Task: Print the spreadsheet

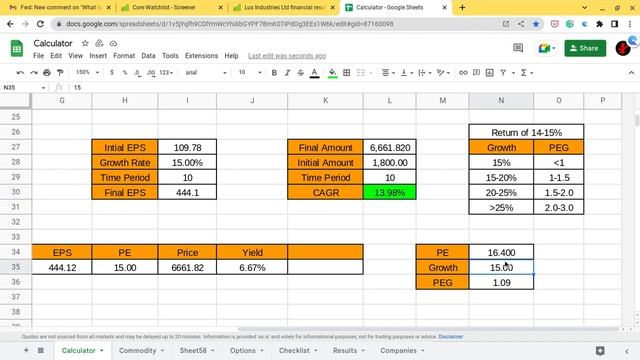Action: click(x=47, y=73)
